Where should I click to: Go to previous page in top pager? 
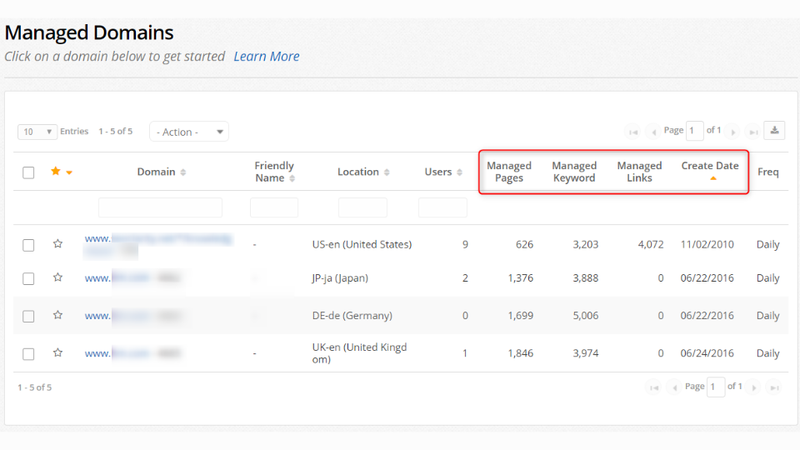[x=653, y=132]
